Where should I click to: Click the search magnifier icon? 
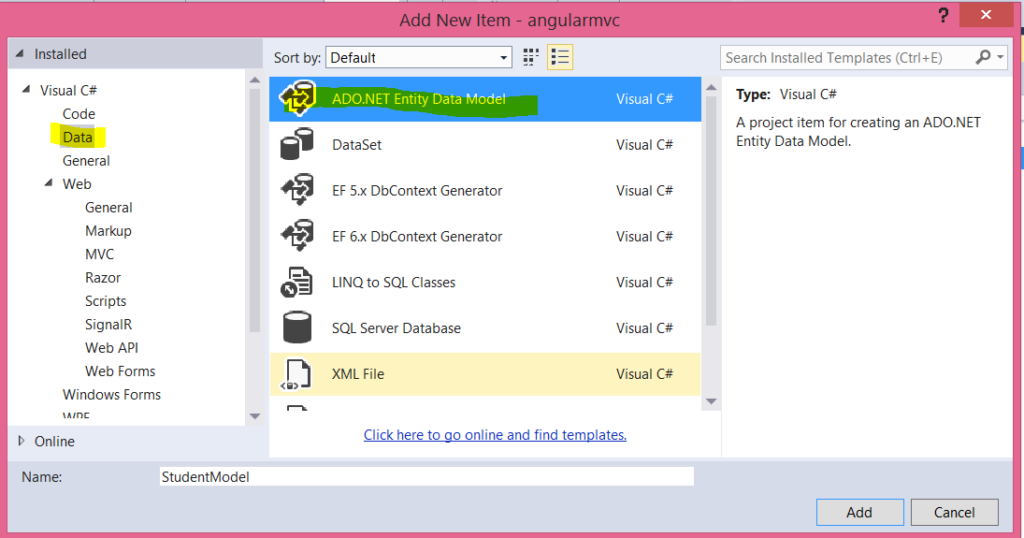(x=985, y=58)
